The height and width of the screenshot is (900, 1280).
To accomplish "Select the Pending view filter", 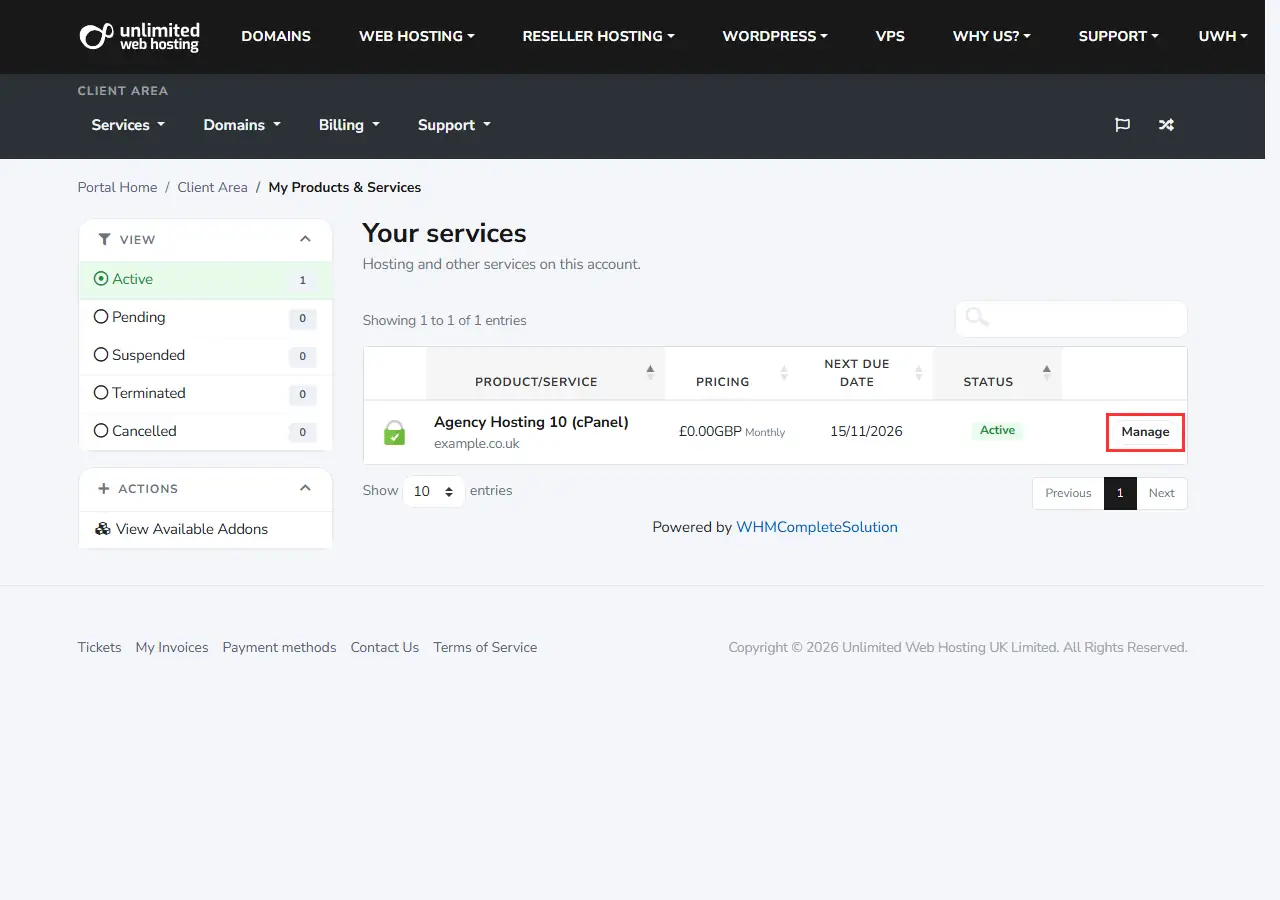I will pos(205,318).
